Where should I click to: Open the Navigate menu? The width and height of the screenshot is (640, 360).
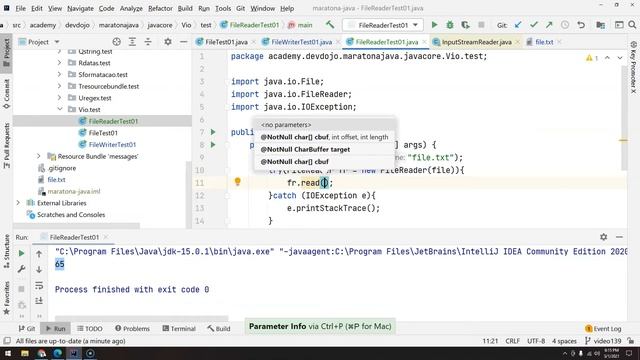(x=80, y=8)
